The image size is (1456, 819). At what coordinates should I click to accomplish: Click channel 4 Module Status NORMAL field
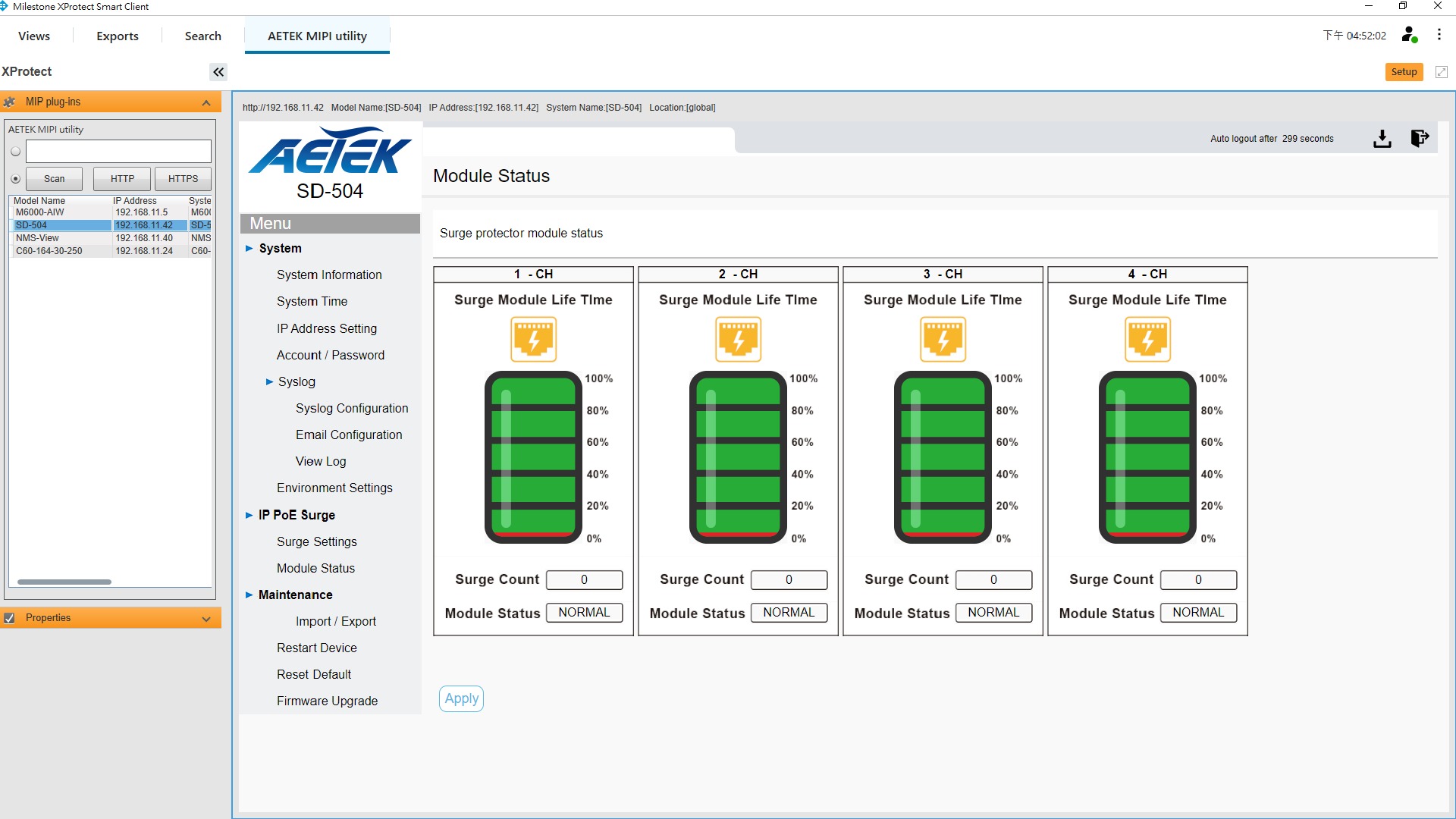pos(1198,613)
